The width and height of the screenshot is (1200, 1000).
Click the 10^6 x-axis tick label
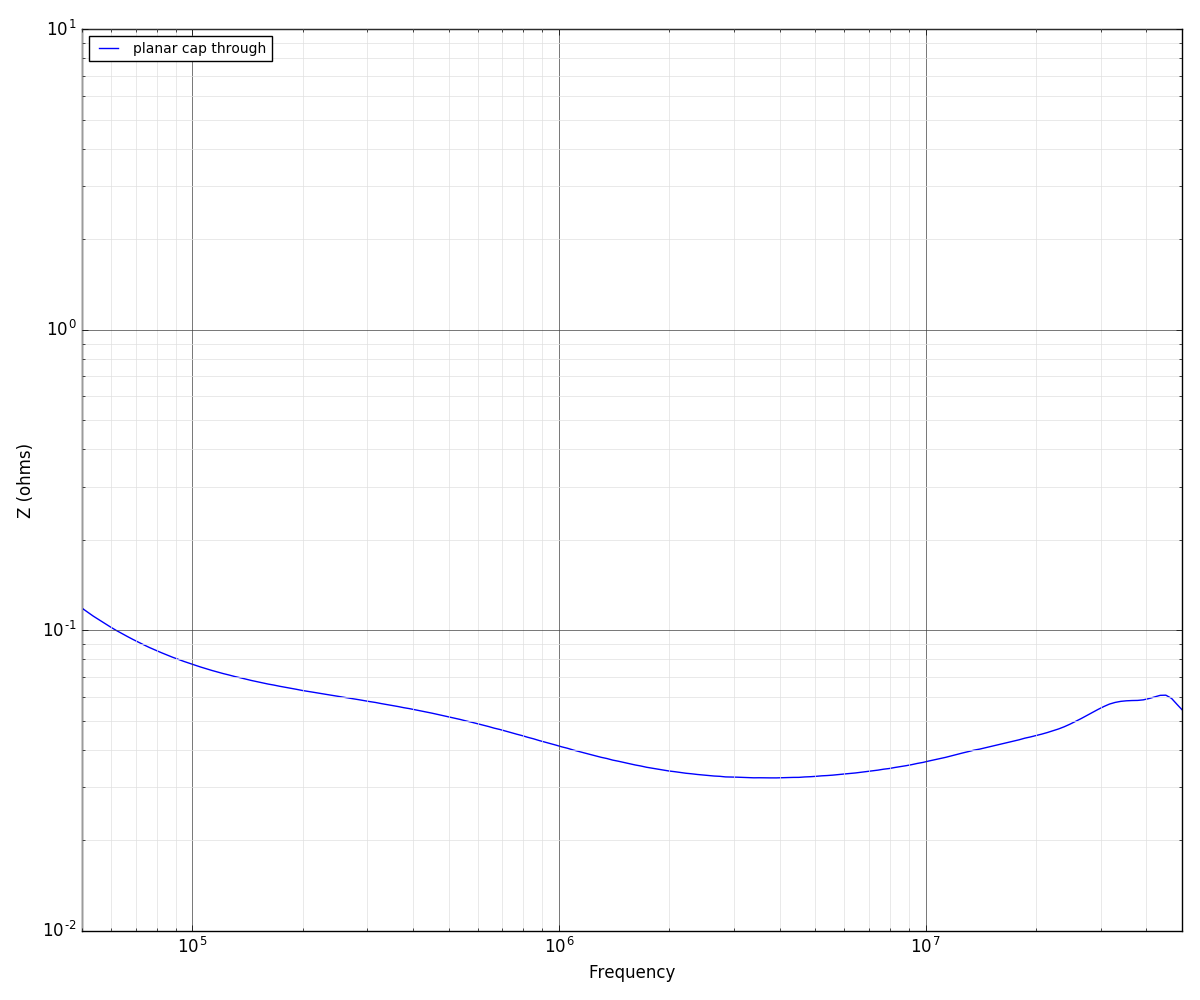click(559, 945)
